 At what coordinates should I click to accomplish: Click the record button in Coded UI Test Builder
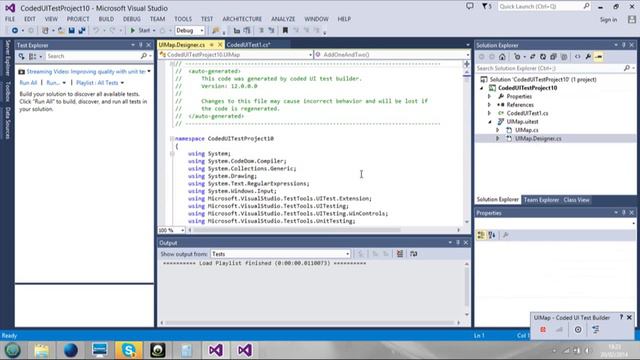pyautogui.click(x=543, y=329)
